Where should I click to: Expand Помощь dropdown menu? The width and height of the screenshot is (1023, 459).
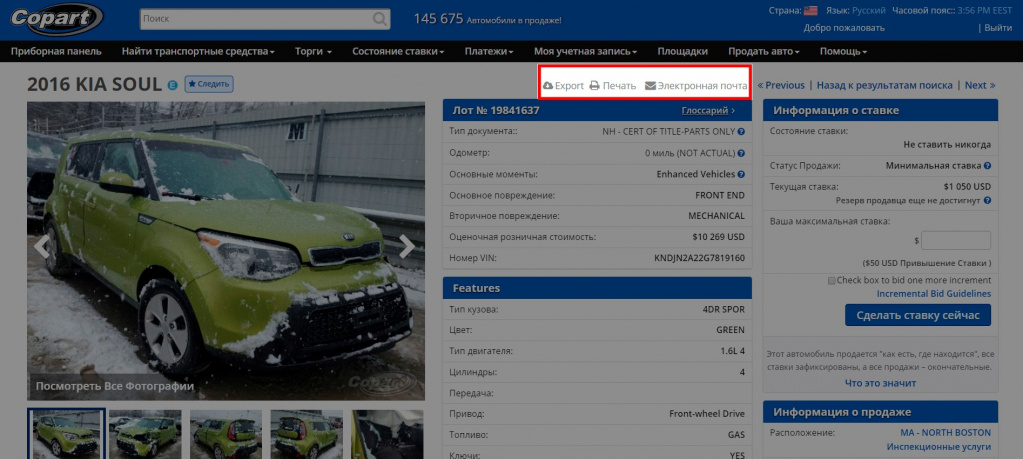pos(844,51)
